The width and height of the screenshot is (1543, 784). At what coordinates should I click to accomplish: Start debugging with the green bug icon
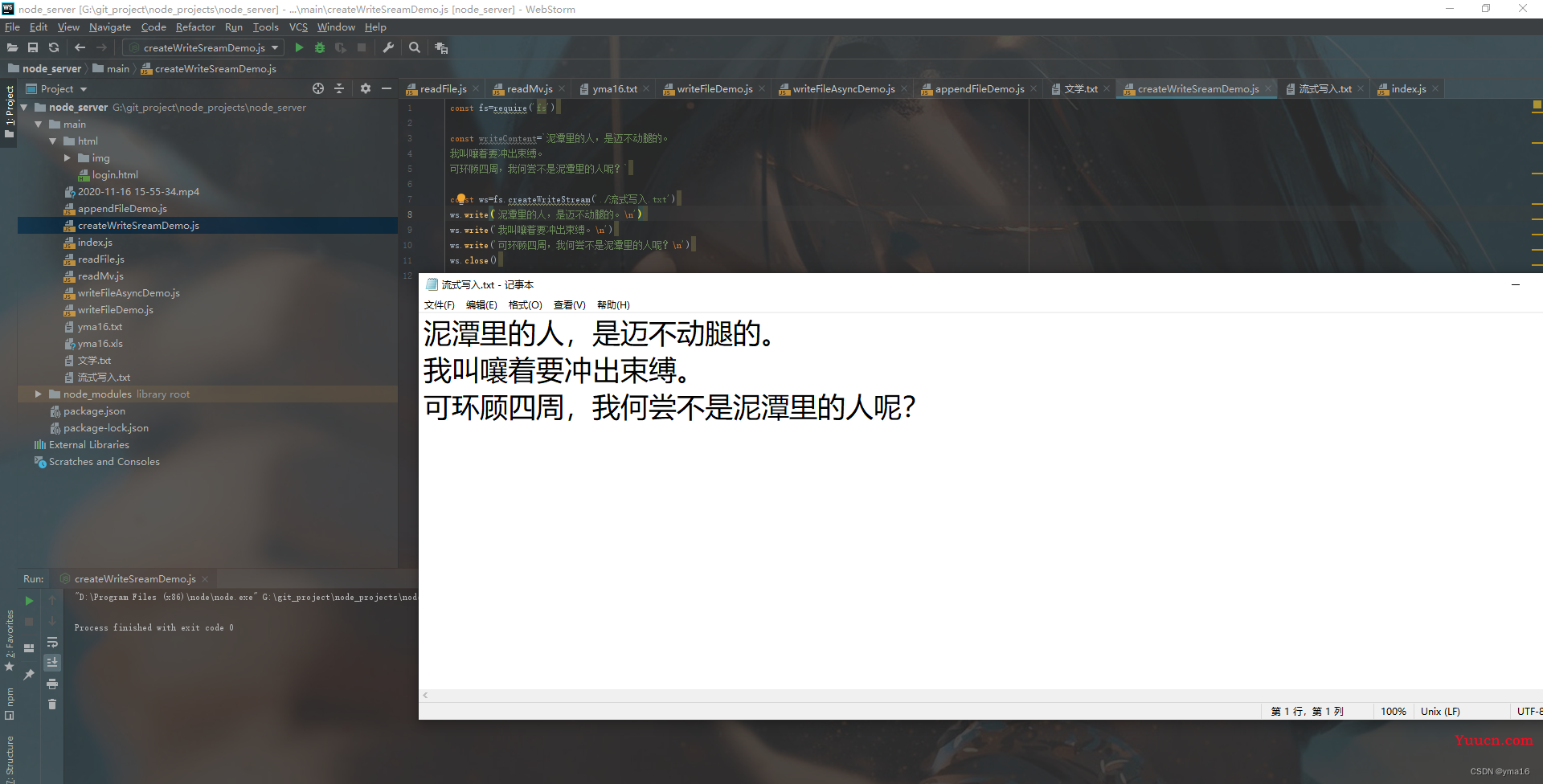[320, 47]
